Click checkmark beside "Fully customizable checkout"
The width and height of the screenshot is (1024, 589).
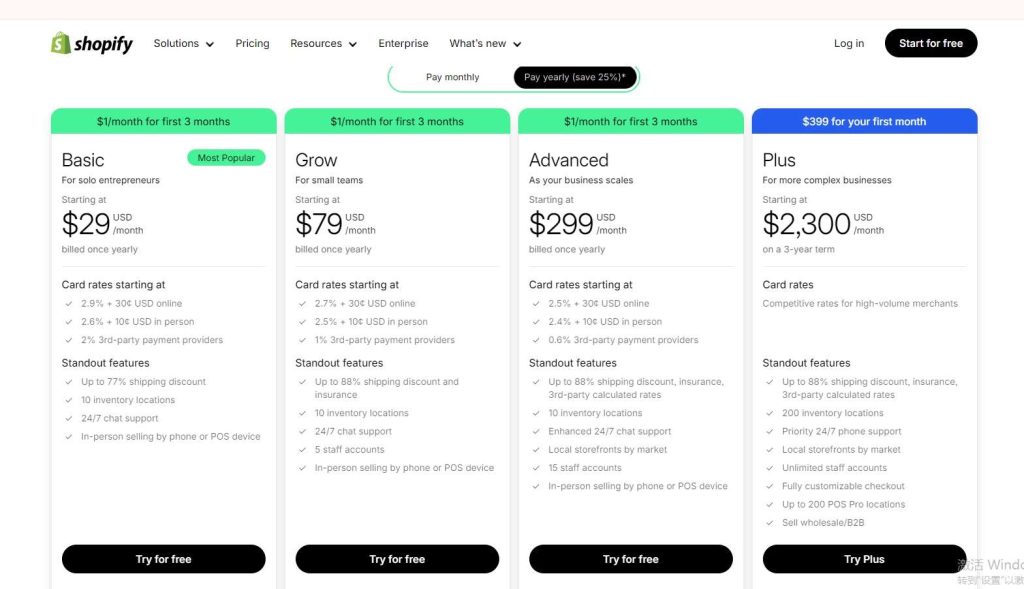(770, 485)
